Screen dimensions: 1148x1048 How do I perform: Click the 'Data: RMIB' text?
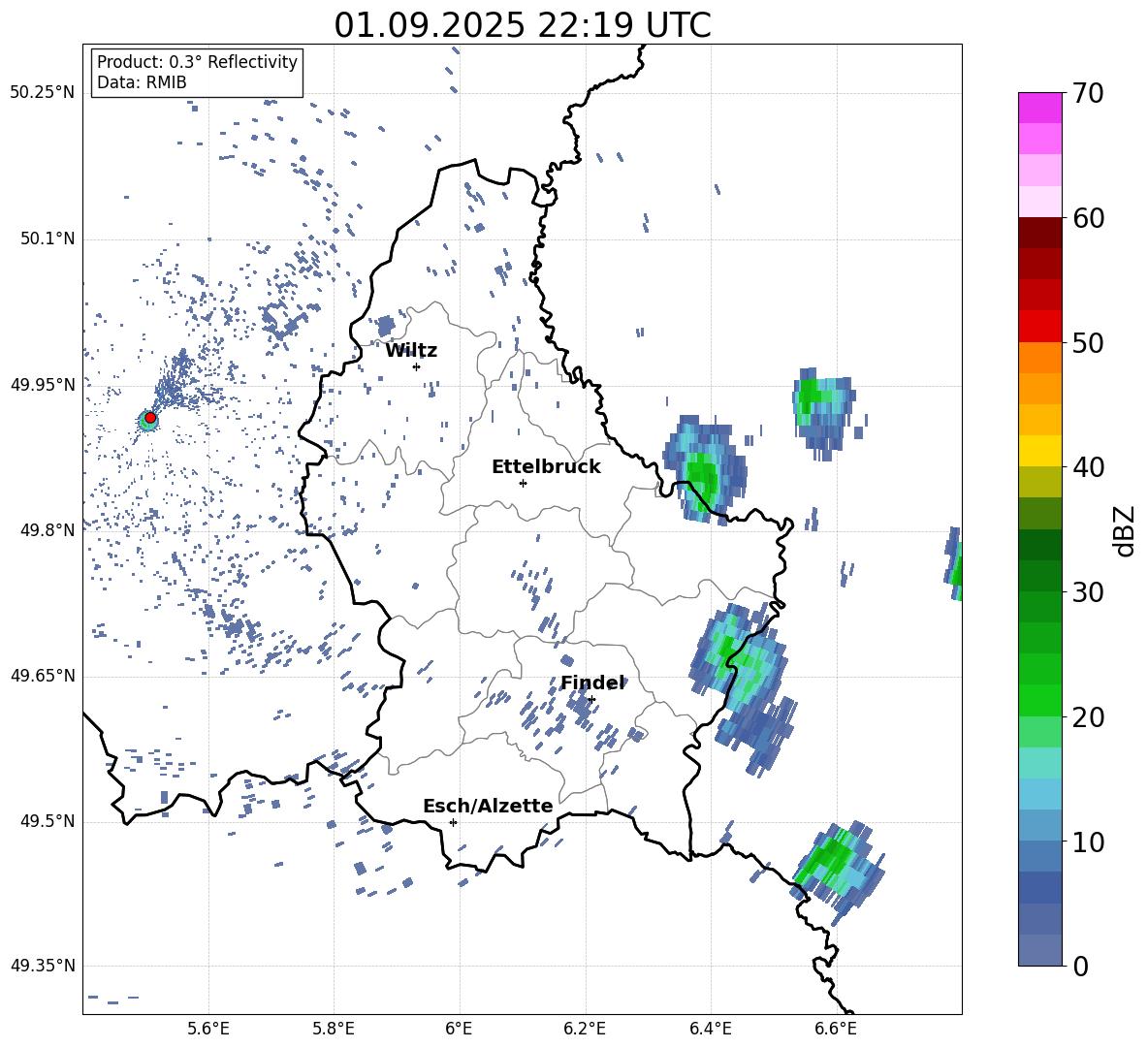coord(142,82)
